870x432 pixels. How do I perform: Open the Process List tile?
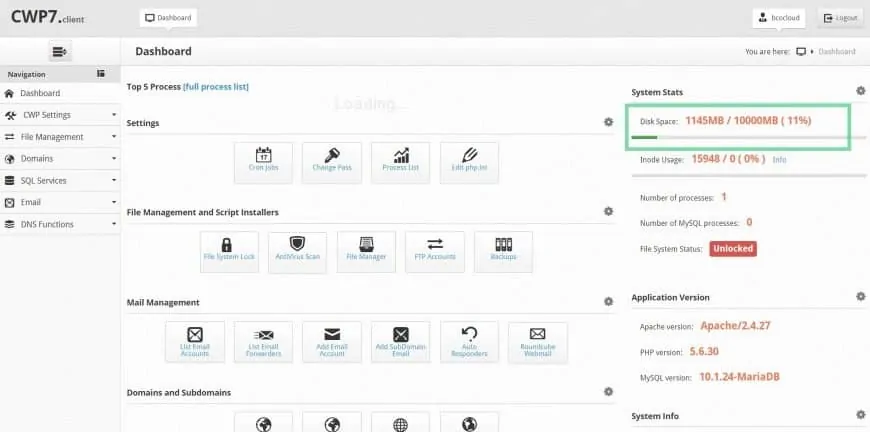(401, 162)
